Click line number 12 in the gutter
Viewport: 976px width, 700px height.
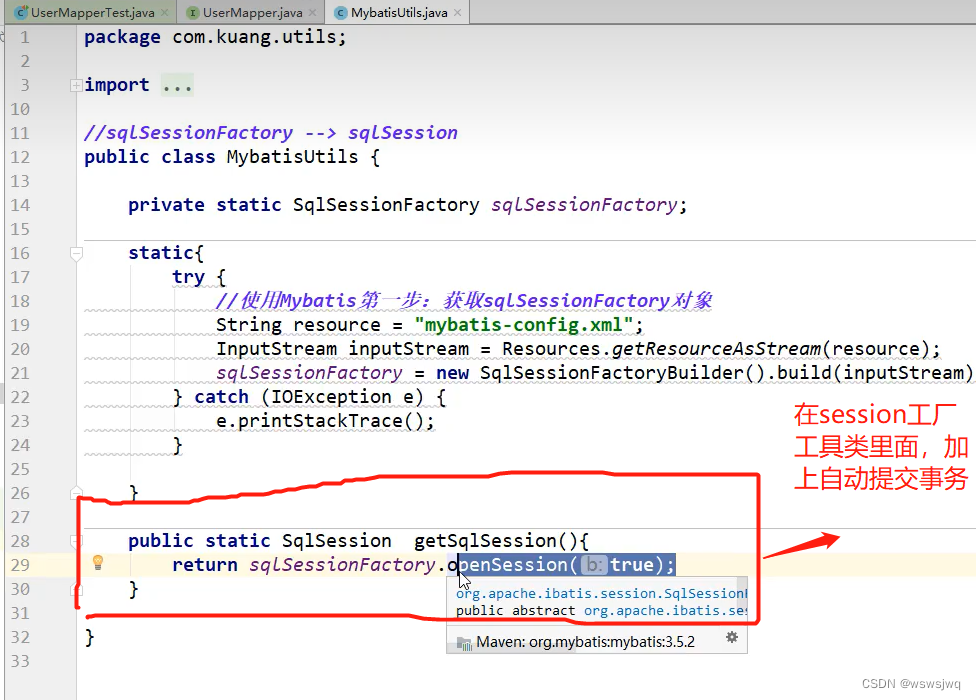(x=20, y=157)
